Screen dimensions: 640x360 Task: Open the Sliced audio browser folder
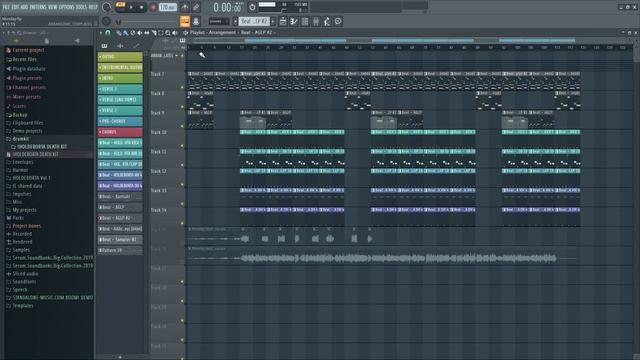(25, 273)
